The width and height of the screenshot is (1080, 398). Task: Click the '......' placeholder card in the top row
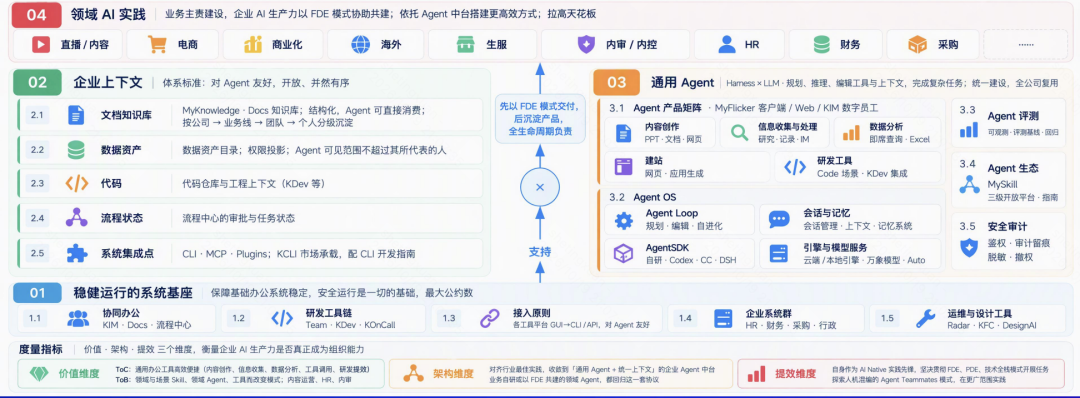click(1025, 45)
